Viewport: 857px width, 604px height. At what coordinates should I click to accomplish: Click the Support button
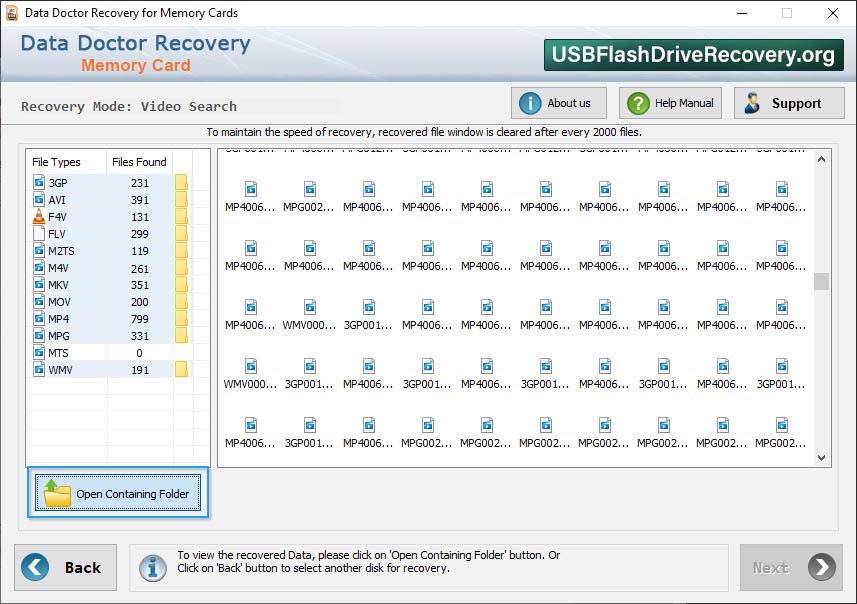[789, 103]
